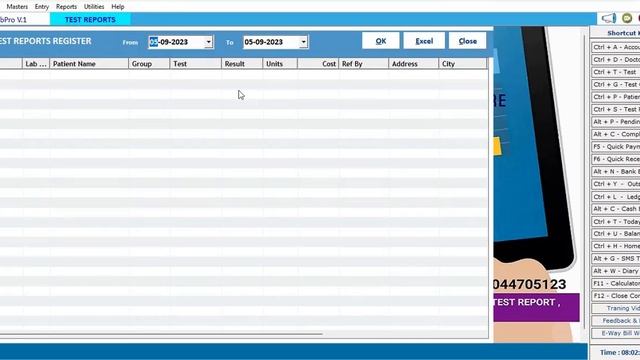Click the Ctrl + P shortcut button
Viewport: 640px width, 360px height.
[x=616, y=97]
